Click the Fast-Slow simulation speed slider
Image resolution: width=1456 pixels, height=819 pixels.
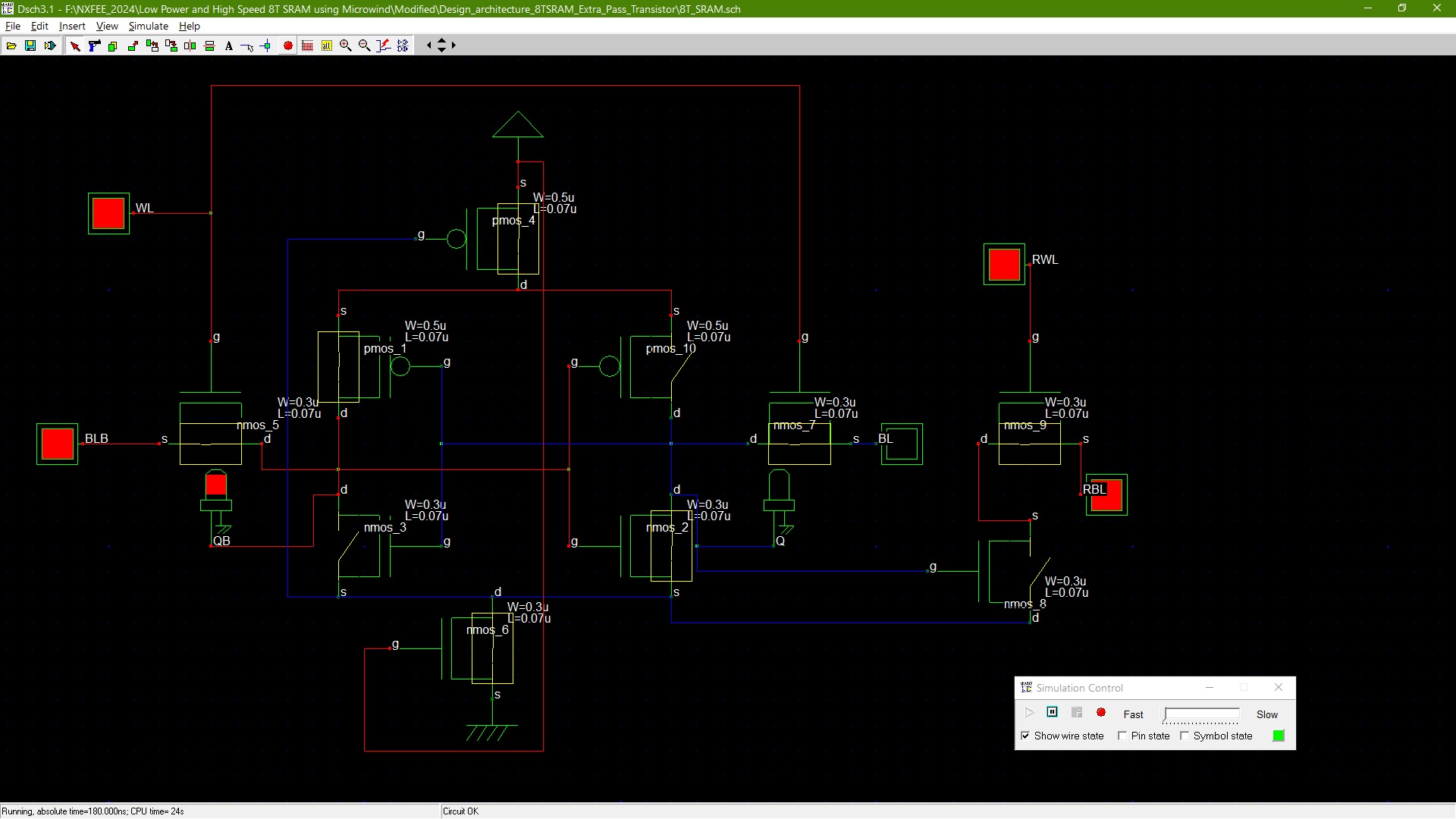pos(1201,714)
